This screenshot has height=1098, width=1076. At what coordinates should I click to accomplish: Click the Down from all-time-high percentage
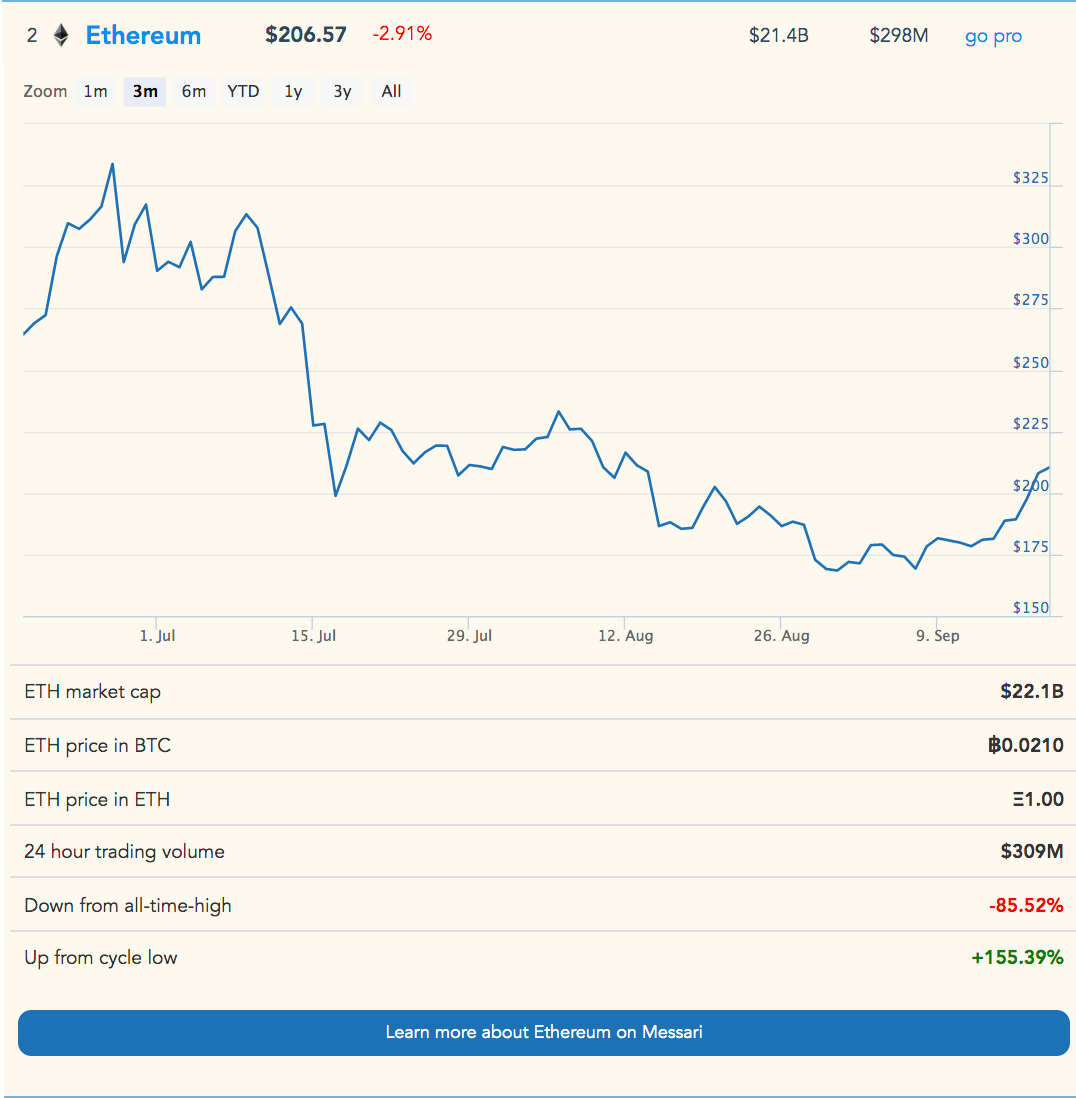click(1025, 906)
